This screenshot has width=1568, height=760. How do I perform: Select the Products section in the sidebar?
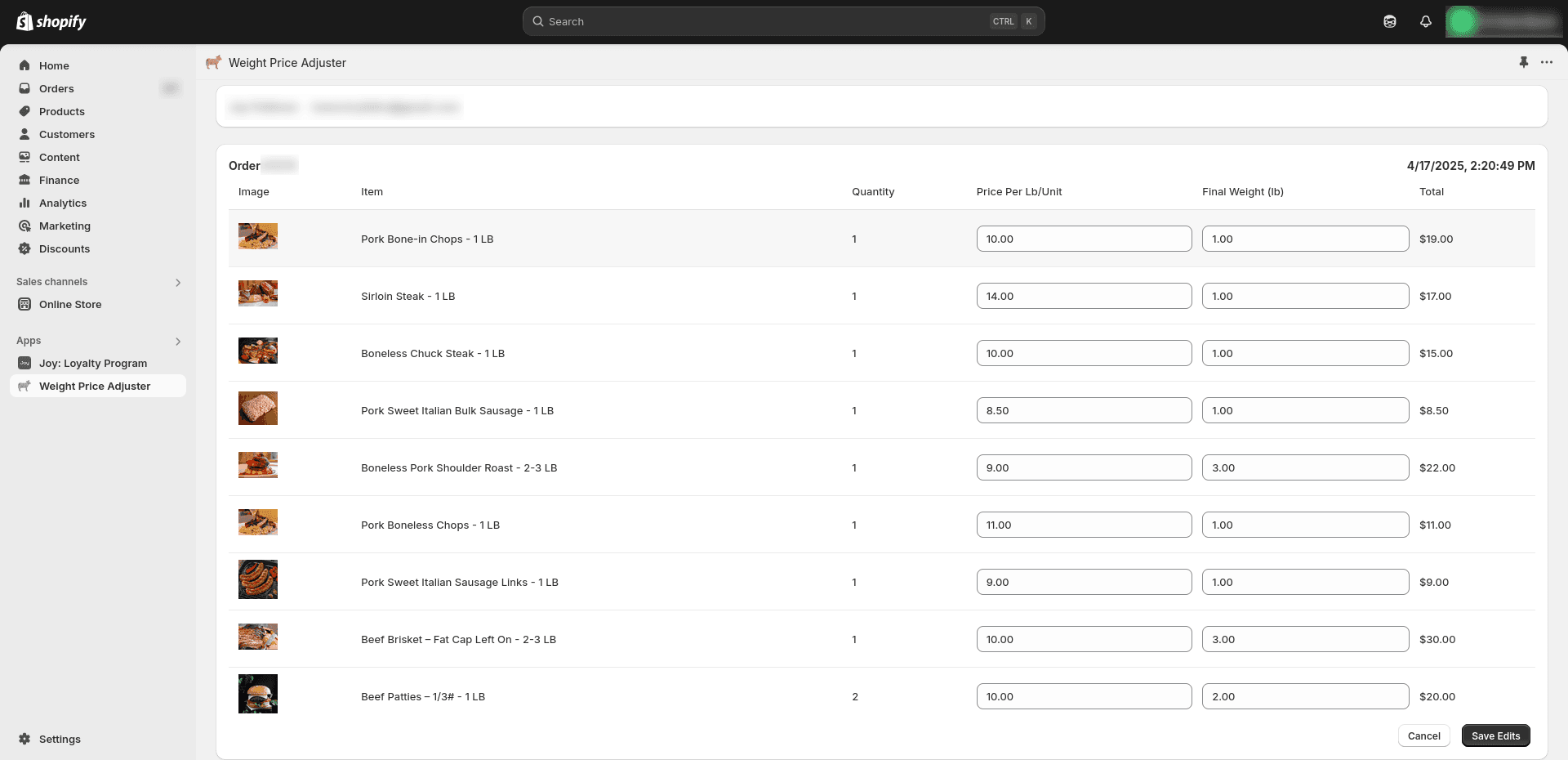(62, 111)
